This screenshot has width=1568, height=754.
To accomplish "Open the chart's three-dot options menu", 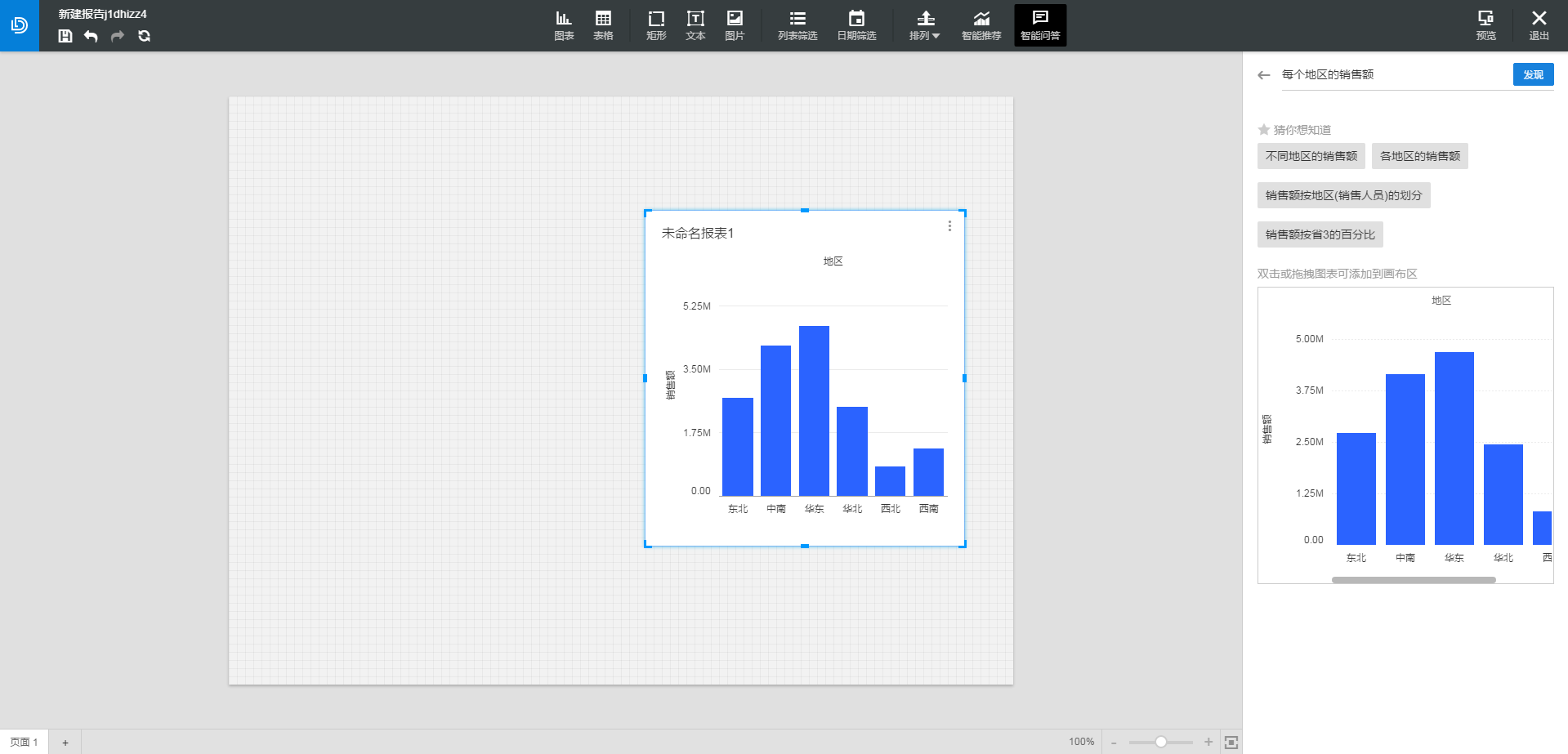I will click(x=949, y=226).
